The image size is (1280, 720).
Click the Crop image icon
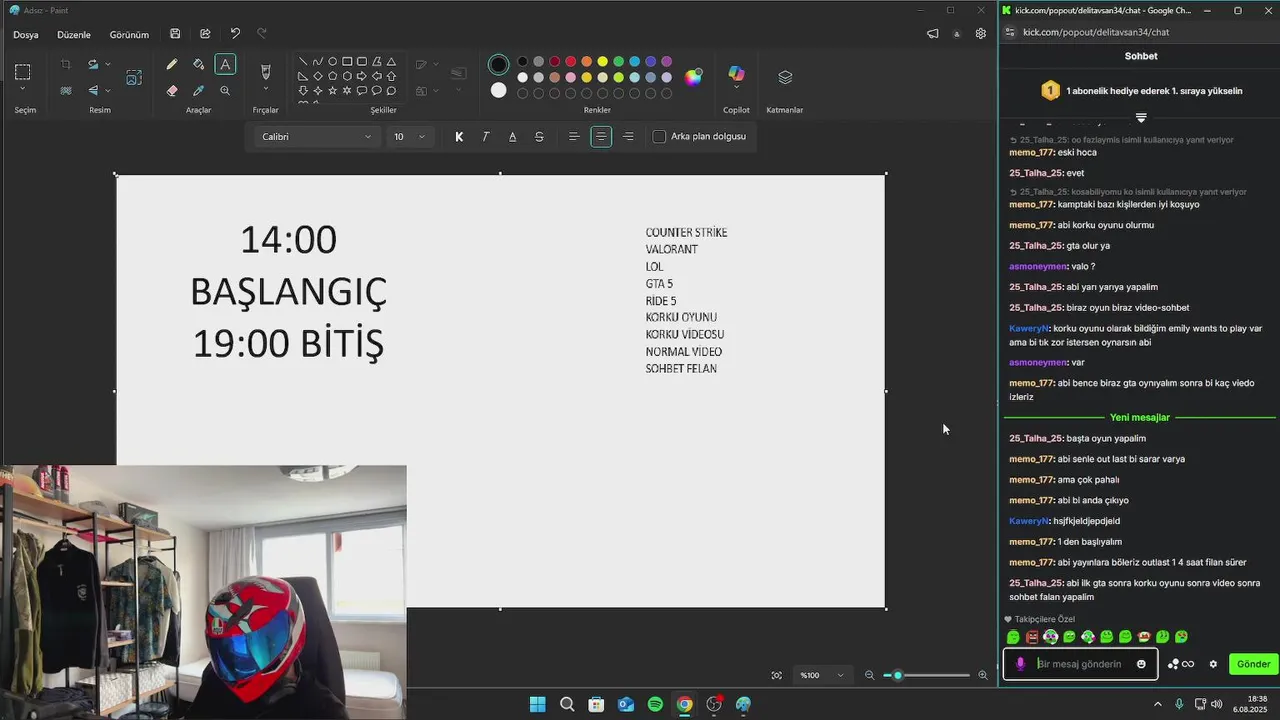pos(66,64)
